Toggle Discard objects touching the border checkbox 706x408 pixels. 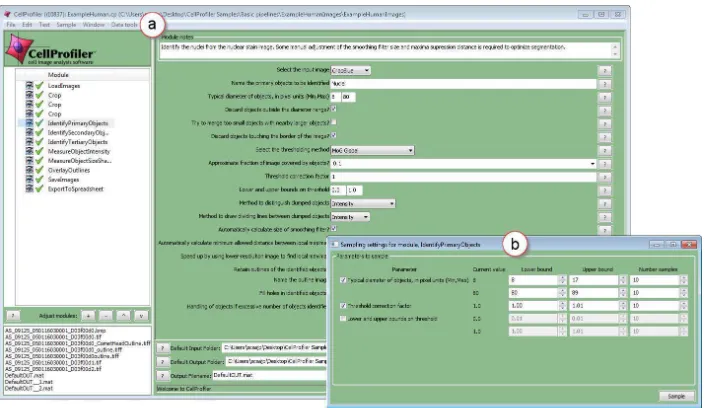(x=334, y=135)
